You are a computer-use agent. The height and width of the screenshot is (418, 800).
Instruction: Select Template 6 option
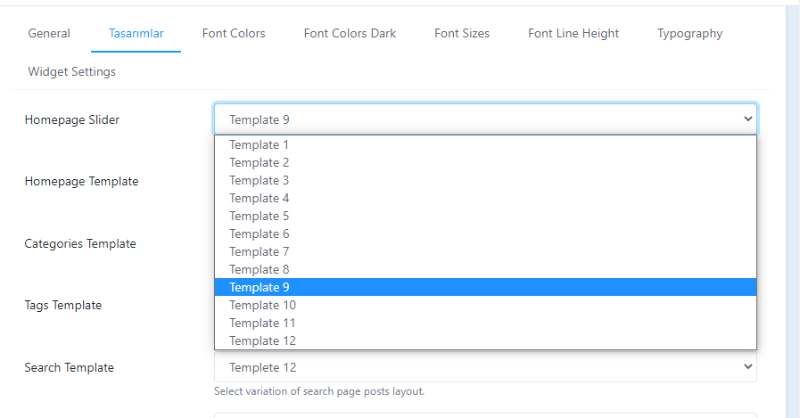[485, 234]
